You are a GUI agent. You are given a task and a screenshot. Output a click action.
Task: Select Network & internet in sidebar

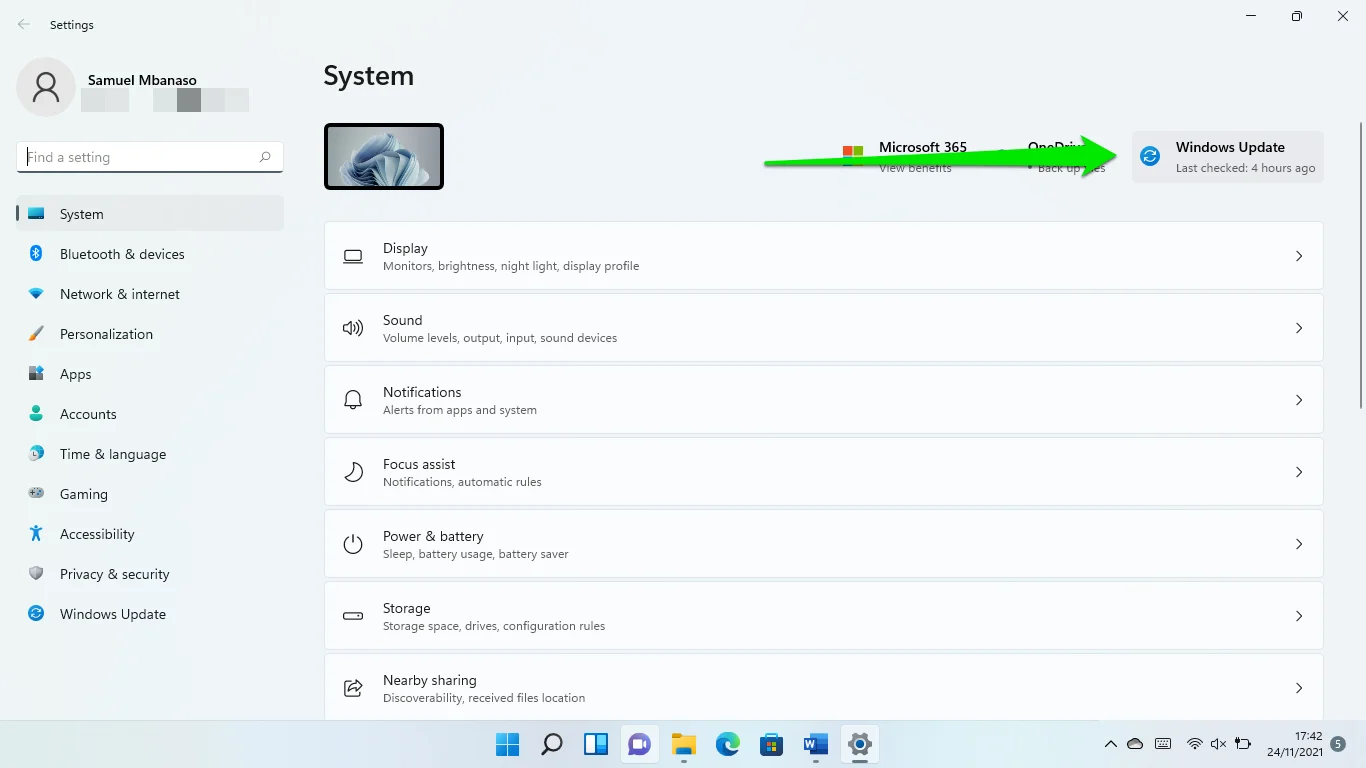150,294
